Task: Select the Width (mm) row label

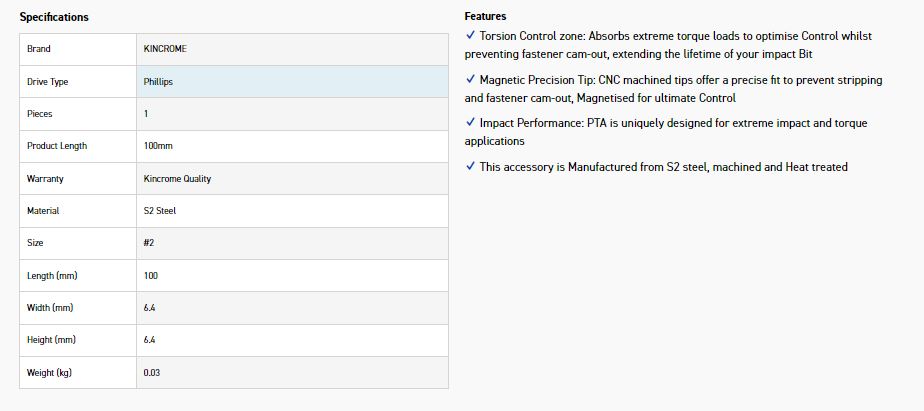Action: pyautogui.click(x=50, y=307)
